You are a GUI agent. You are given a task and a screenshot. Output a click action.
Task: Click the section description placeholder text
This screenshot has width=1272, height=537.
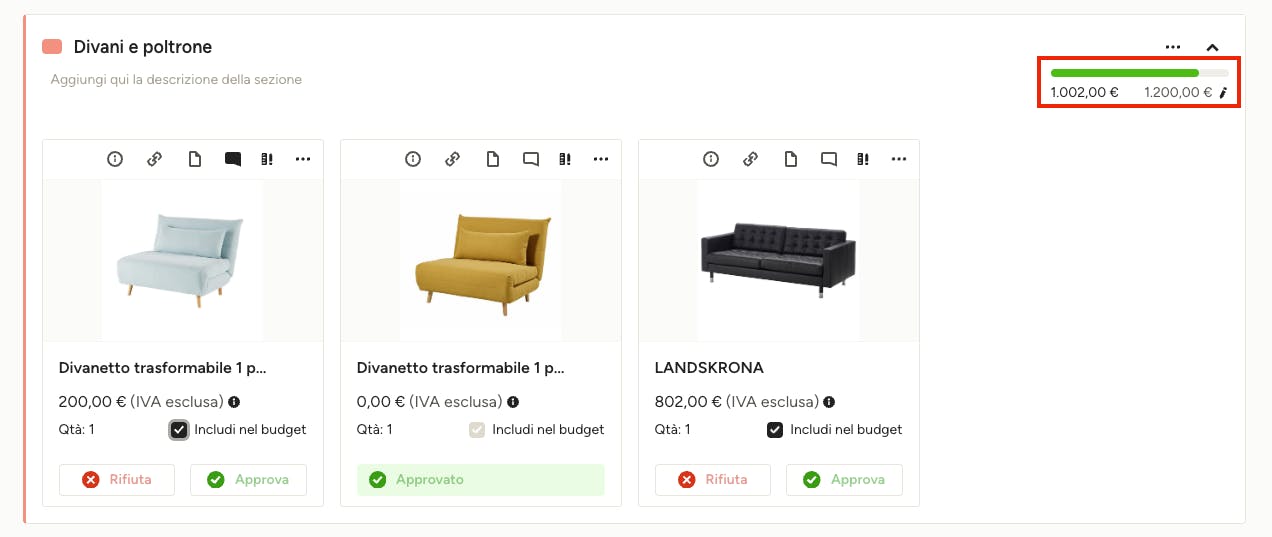[x=176, y=79]
